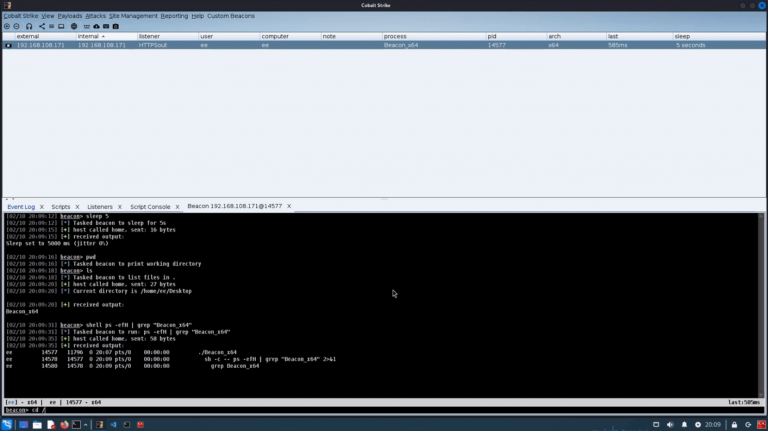
Task: Switch to the Scripts tab
Action: tap(61, 207)
